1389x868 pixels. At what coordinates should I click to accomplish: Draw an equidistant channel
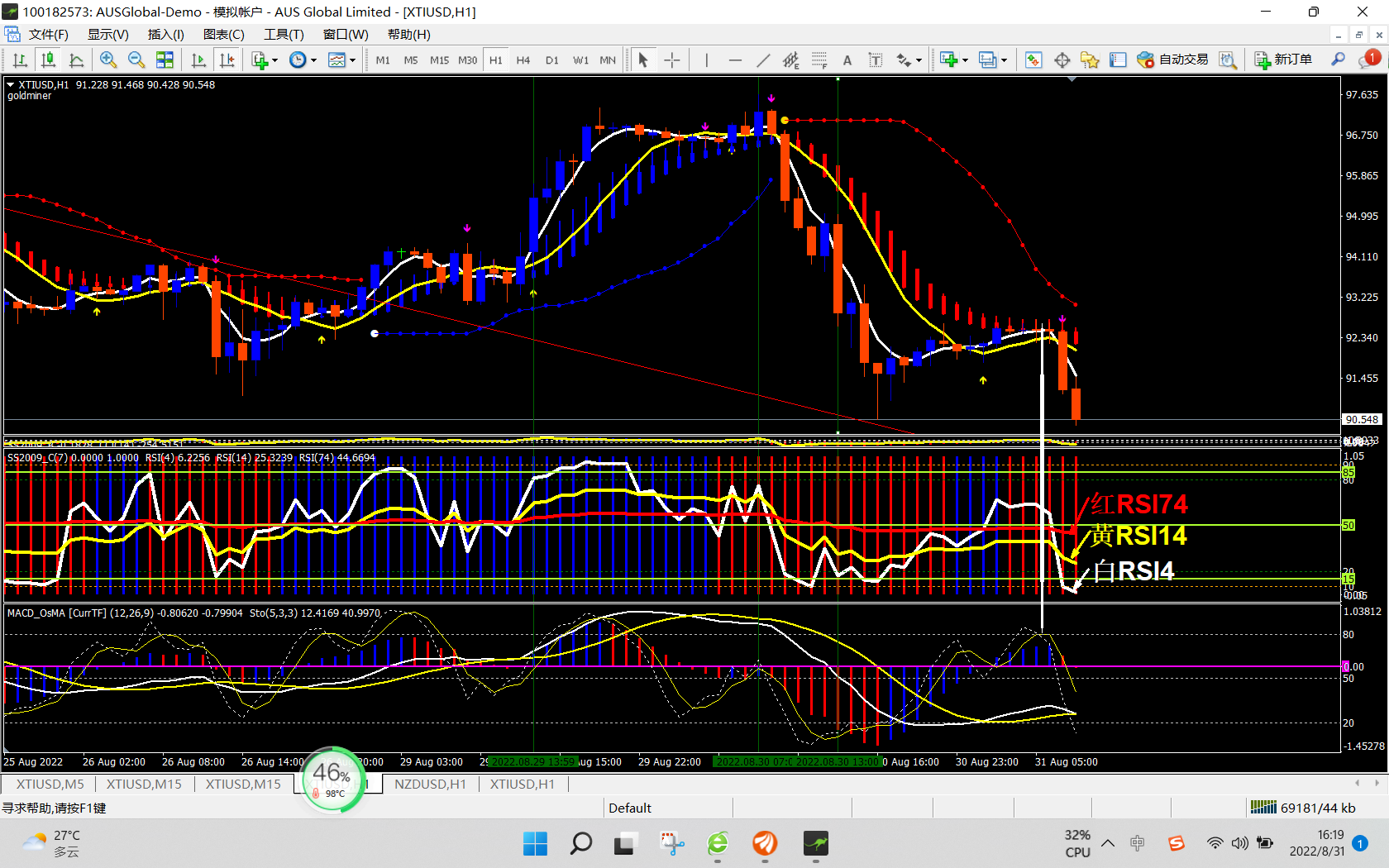coord(791,60)
